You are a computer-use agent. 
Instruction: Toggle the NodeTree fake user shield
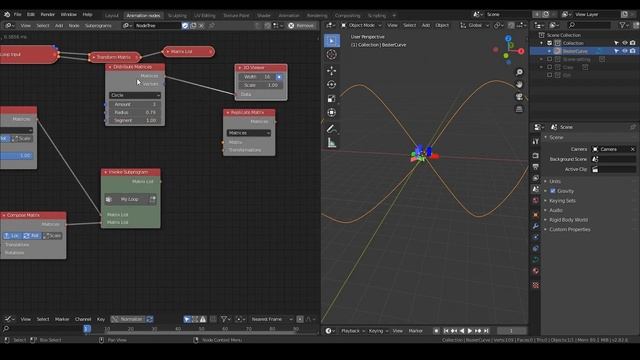pyautogui.click(x=185, y=25)
